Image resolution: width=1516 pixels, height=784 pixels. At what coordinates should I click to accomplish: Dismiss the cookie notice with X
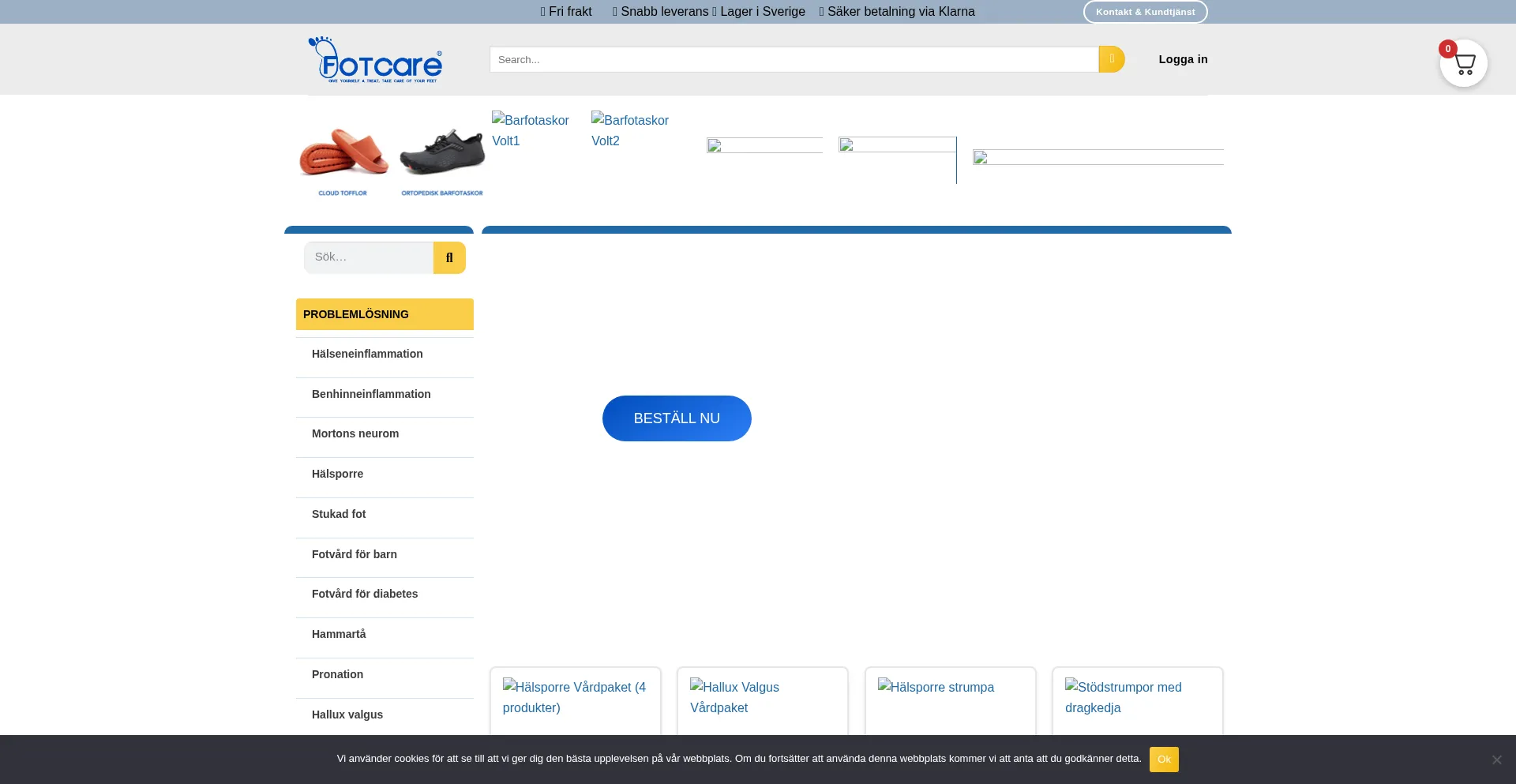click(1496, 760)
